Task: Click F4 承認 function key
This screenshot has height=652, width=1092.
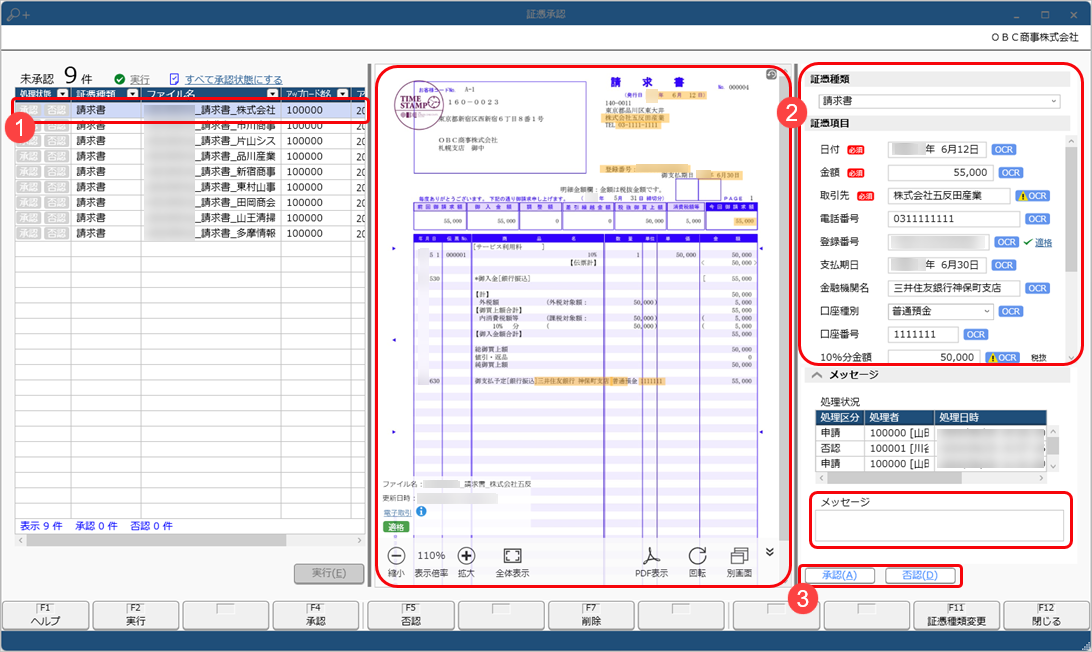Action: pyautogui.click(x=315, y=615)
